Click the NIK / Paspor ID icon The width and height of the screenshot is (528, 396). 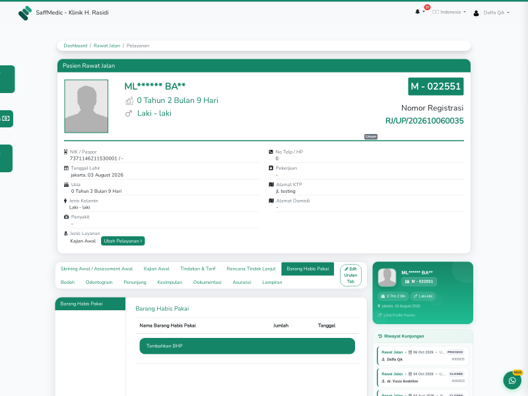pyautogui.click(x=66, y=152)
